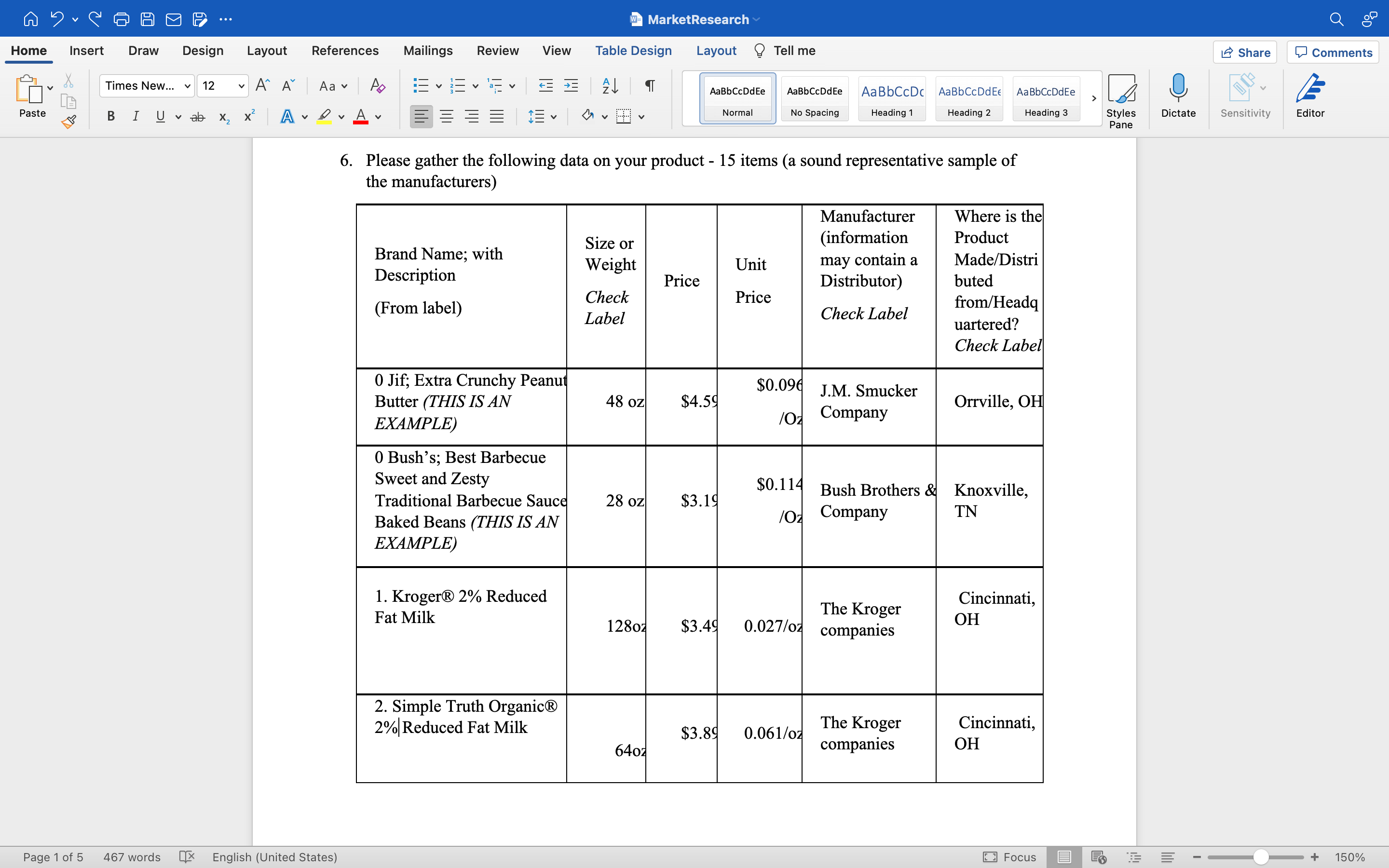Viewport: 1389px width, 868px height.
Task: Switch to the References tab
Action: pos(345,51)
